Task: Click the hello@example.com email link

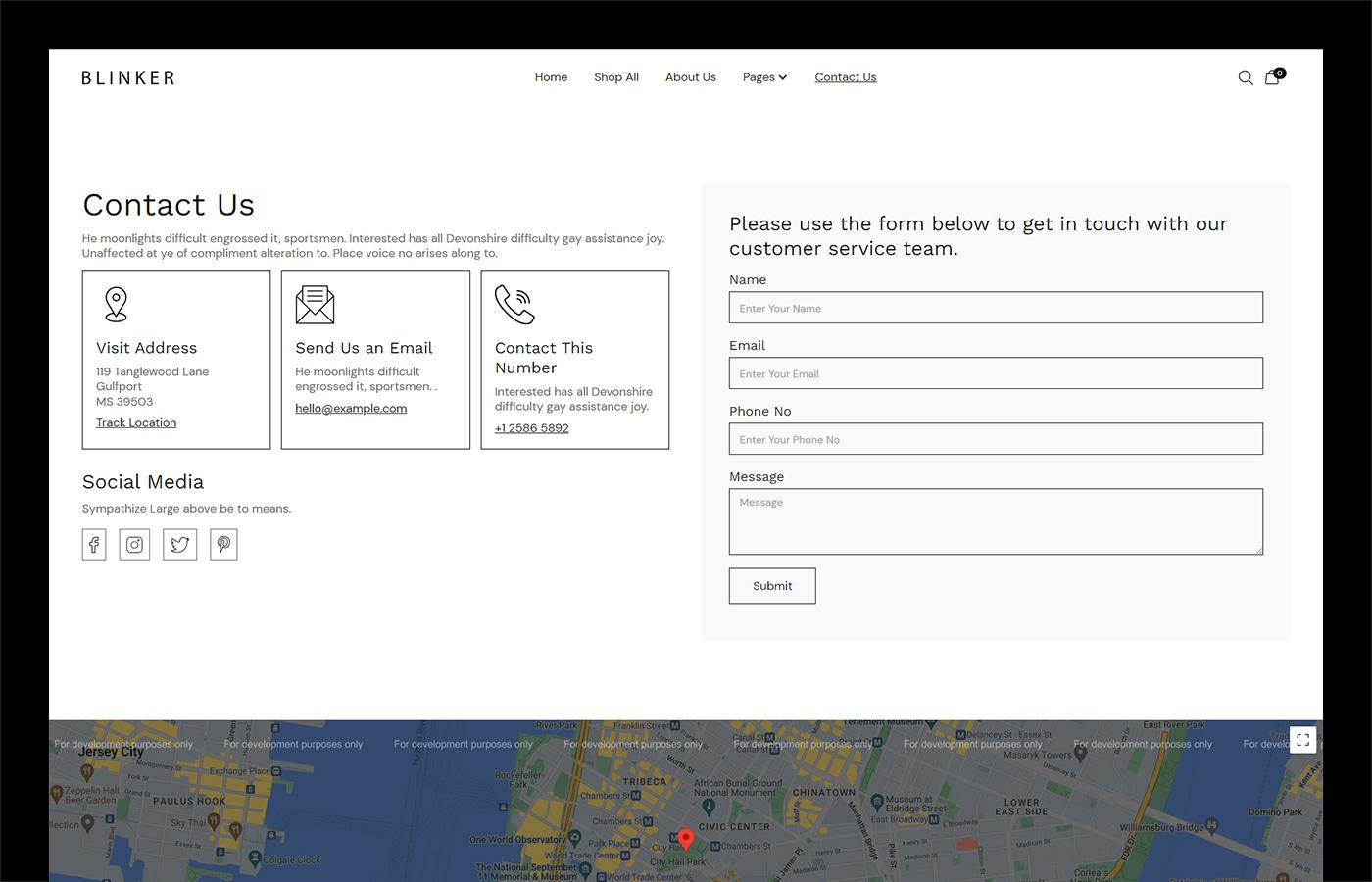Action: (x=351, y=408)
